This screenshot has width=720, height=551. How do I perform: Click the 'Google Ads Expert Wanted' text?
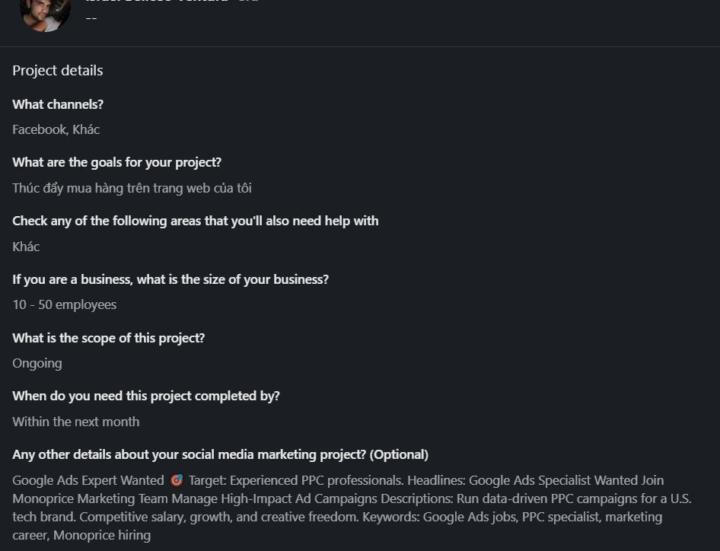pos(88,481)
